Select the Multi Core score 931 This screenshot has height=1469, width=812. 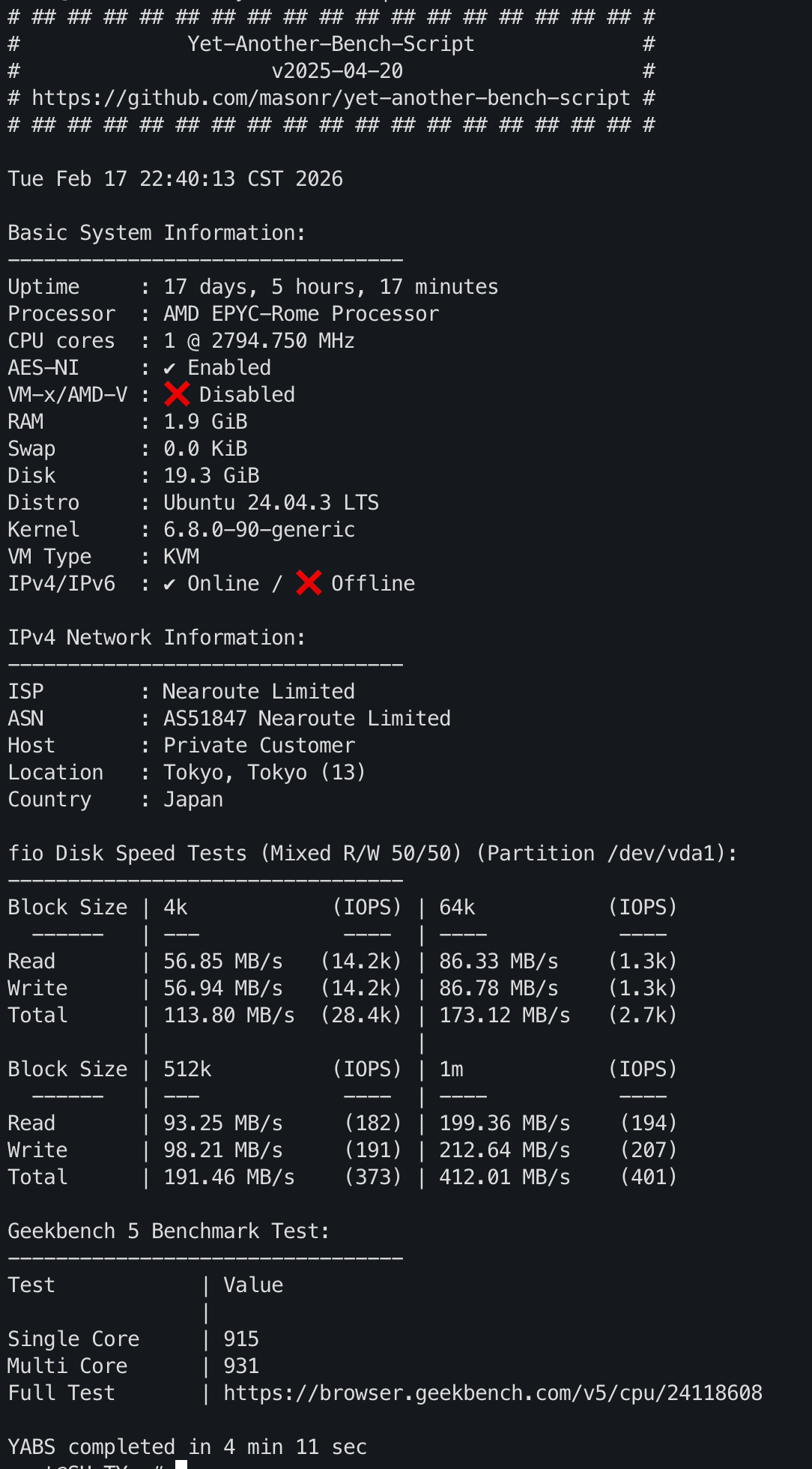241,1366
